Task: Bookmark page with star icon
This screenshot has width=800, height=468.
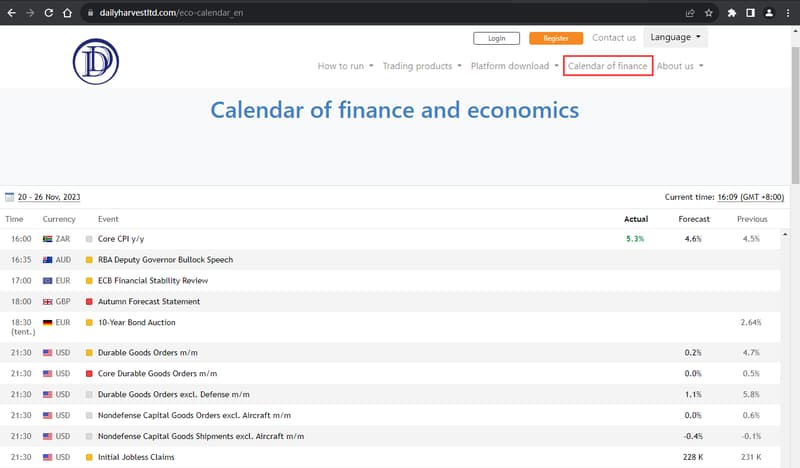Action: [x=709, y=13]
